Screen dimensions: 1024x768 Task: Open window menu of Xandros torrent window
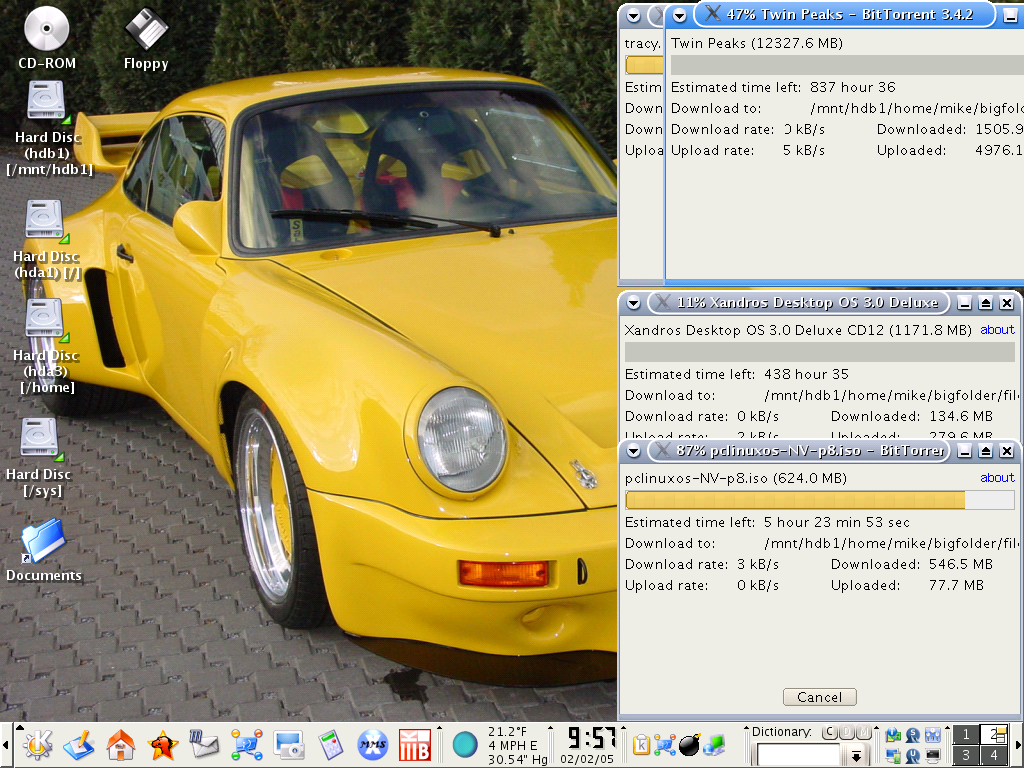click(633, 302)
